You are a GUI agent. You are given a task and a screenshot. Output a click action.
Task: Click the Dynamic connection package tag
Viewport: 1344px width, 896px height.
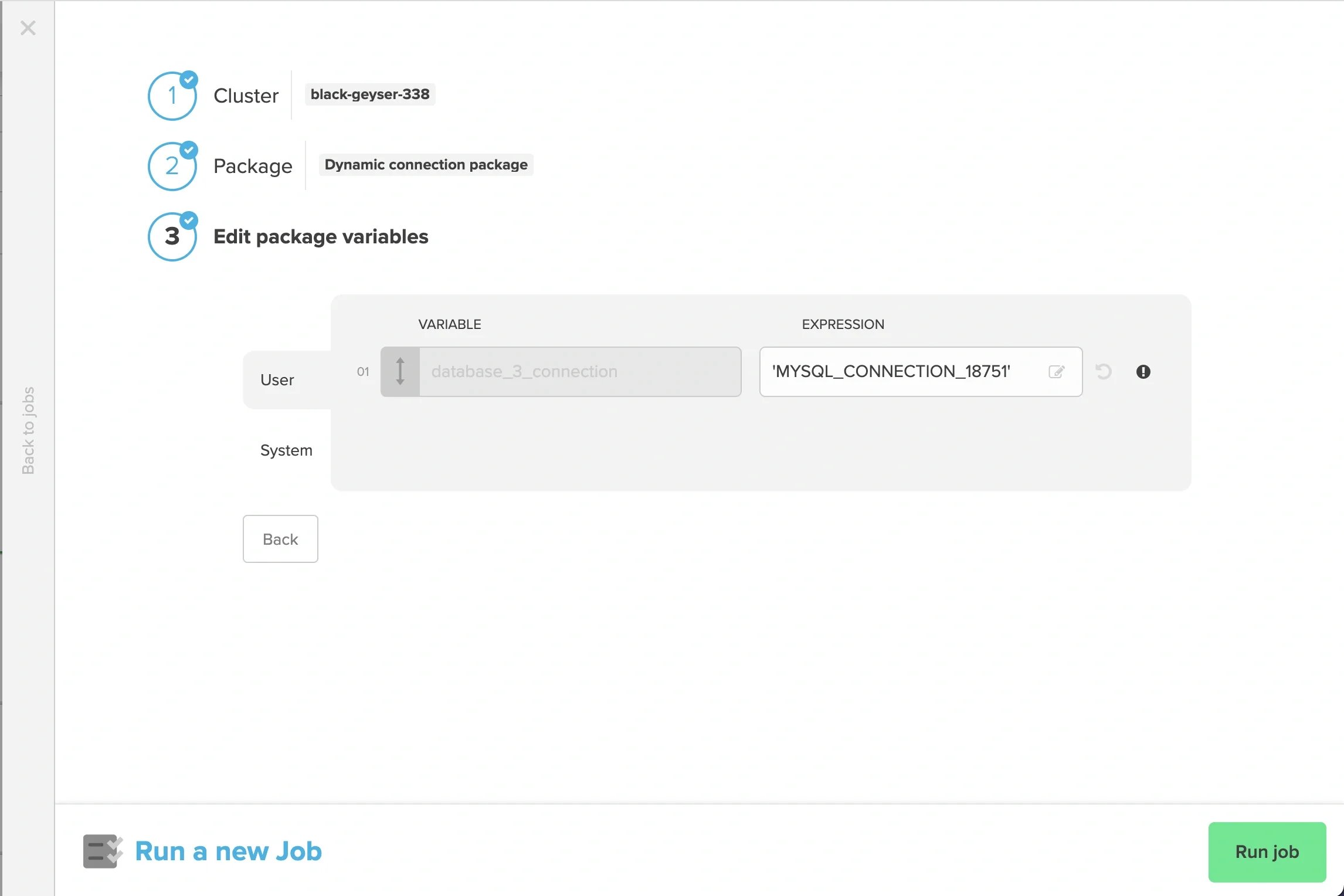426,165
